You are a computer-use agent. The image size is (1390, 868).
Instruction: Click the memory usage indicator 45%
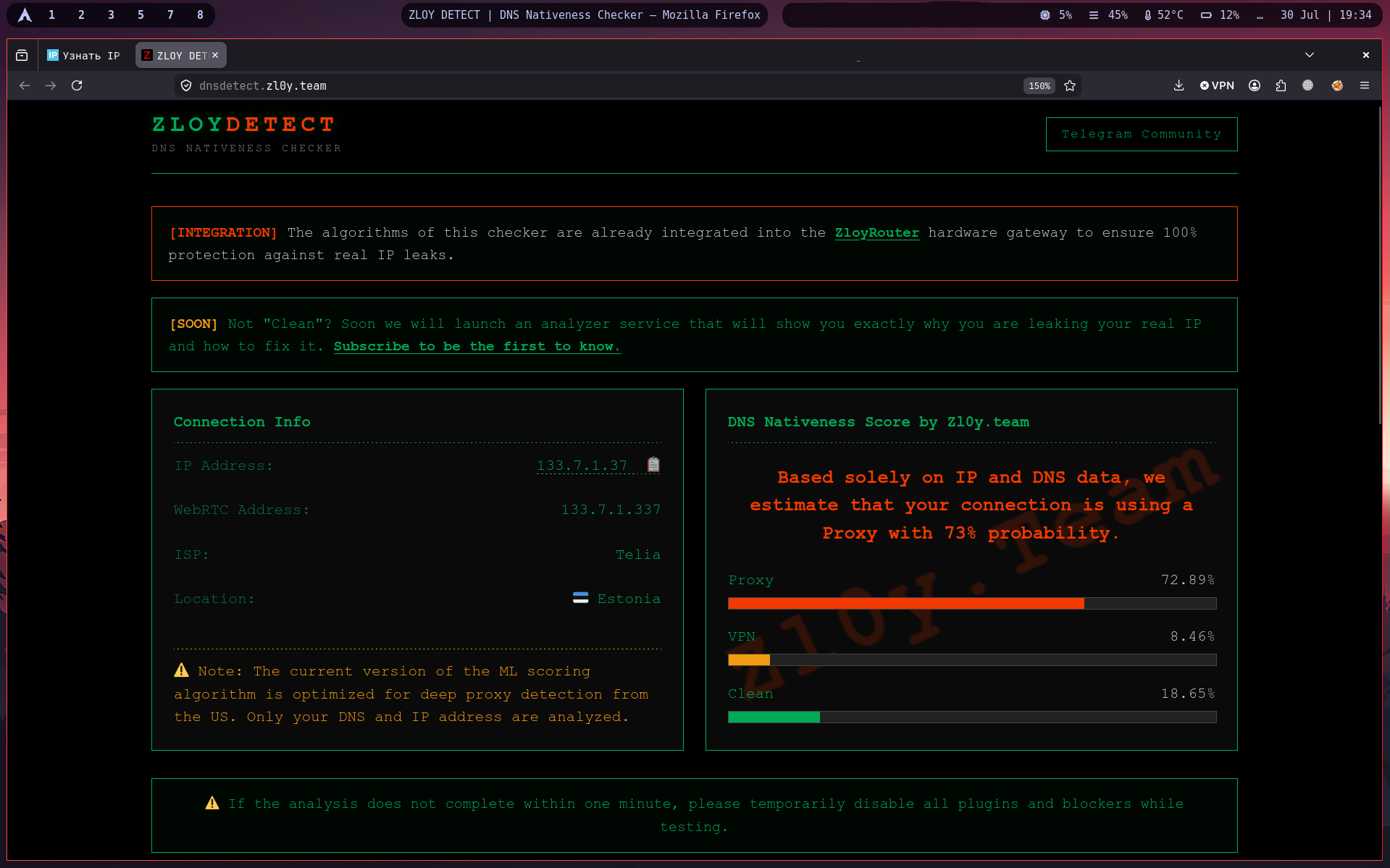[x=1108, y=14]
